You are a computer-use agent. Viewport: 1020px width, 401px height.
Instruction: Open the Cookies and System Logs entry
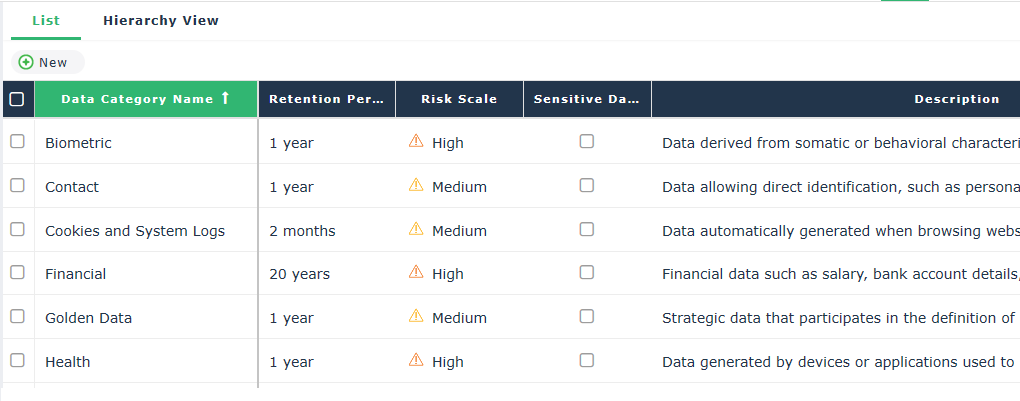pyautogui.click(x=135, y=231)
